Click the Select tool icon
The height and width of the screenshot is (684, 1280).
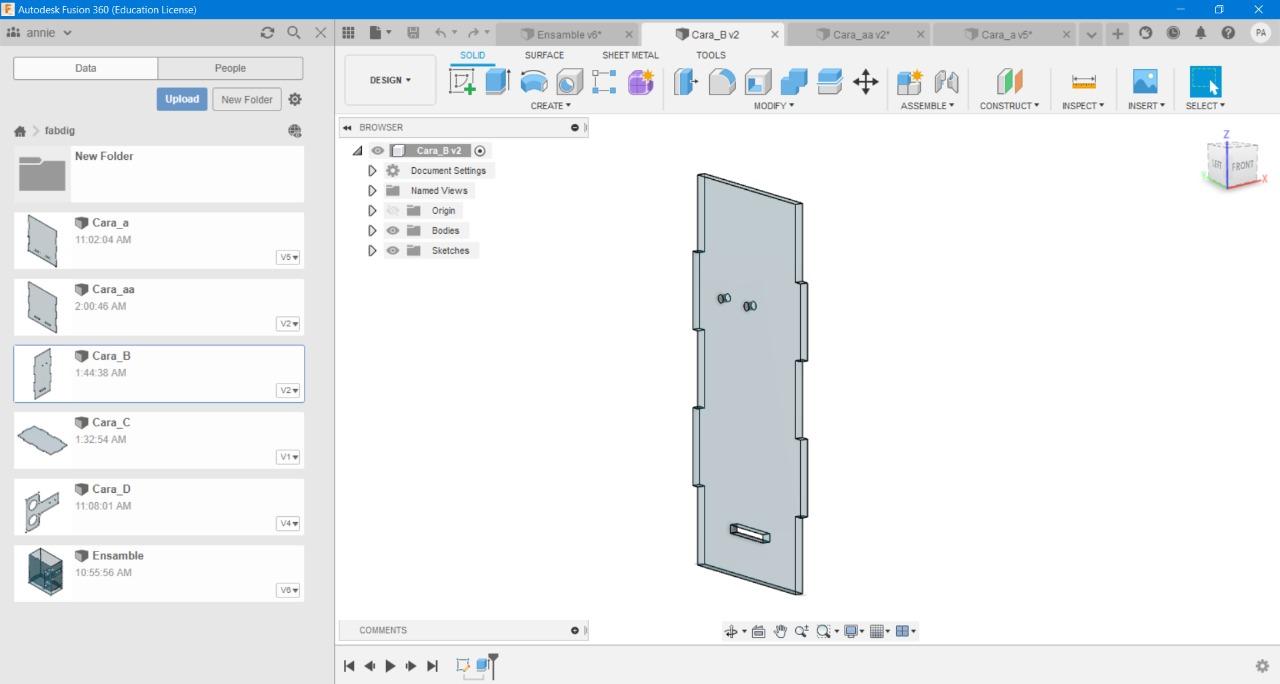[x=1205, y=82]
